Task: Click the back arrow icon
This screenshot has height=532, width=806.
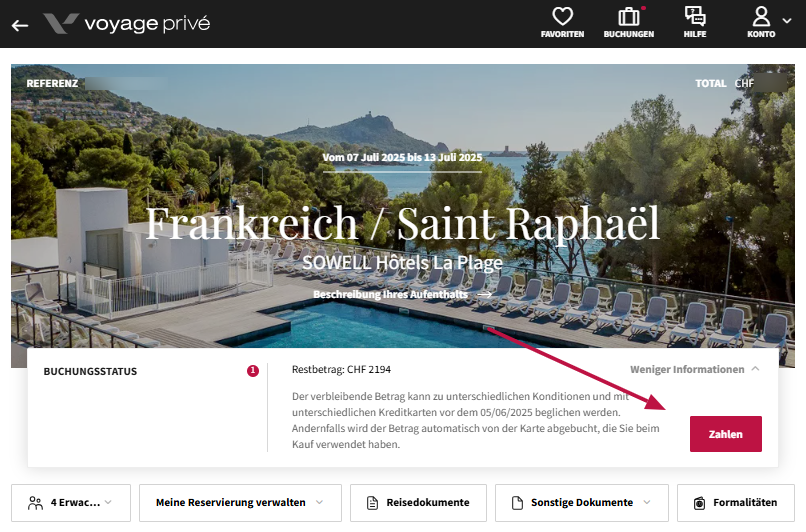Action: click(20, 25)
